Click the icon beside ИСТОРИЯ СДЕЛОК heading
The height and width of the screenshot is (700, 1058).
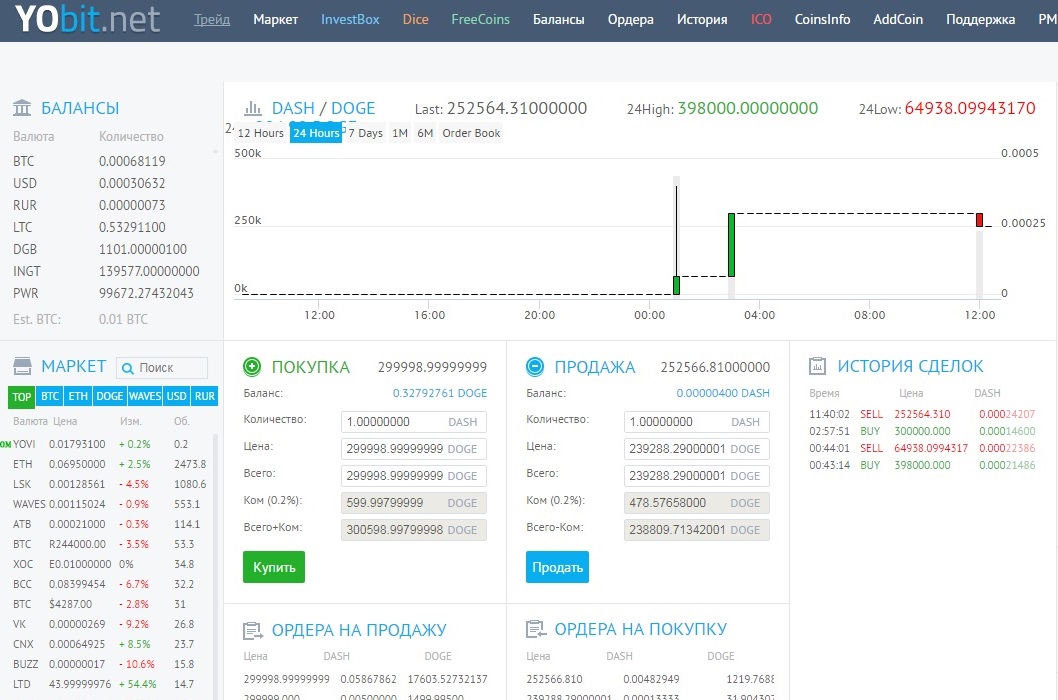coord(817,366)
